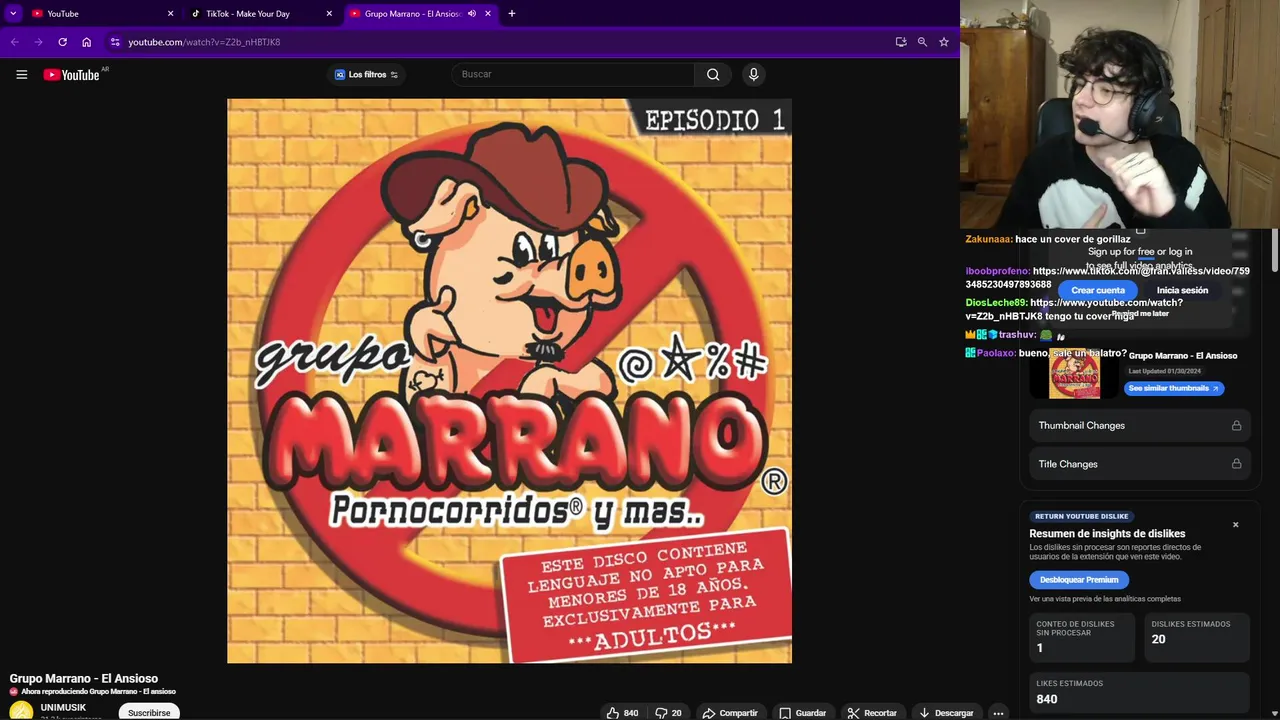1280x720 pixels.
Task: Click Crear cuenta button
Action: coord(1098,290)
